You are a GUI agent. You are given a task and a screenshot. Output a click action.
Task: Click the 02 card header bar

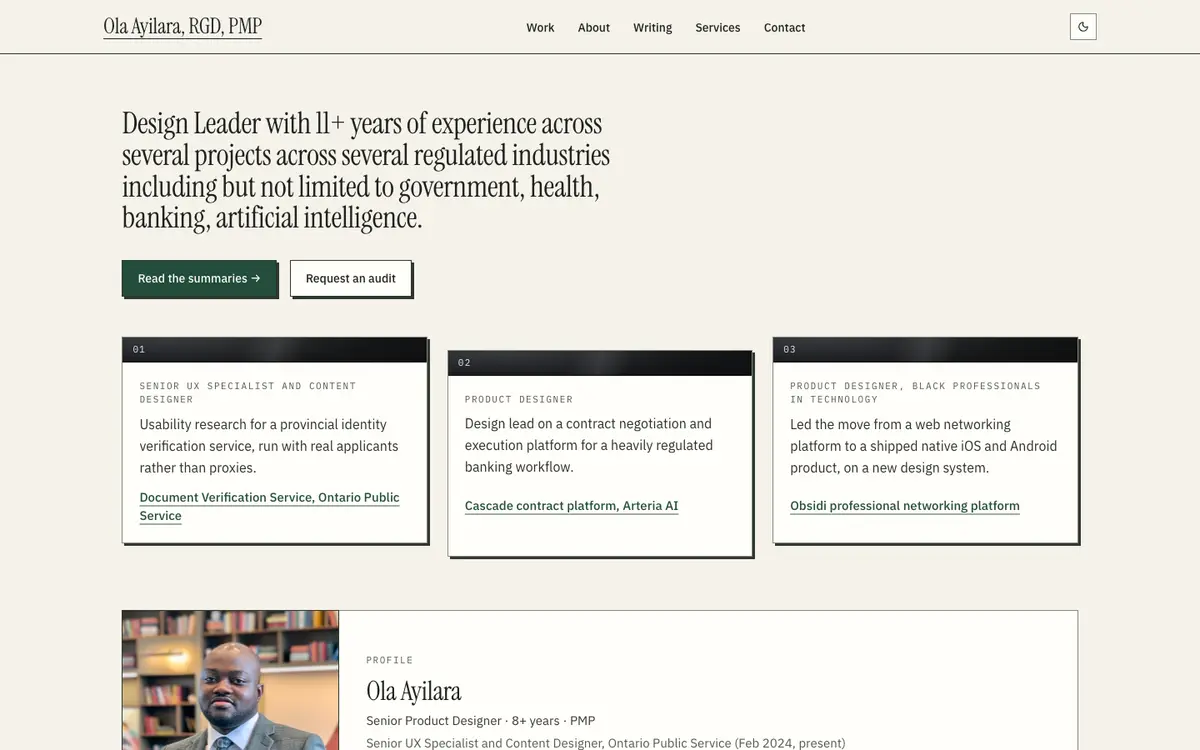(600, 363)
